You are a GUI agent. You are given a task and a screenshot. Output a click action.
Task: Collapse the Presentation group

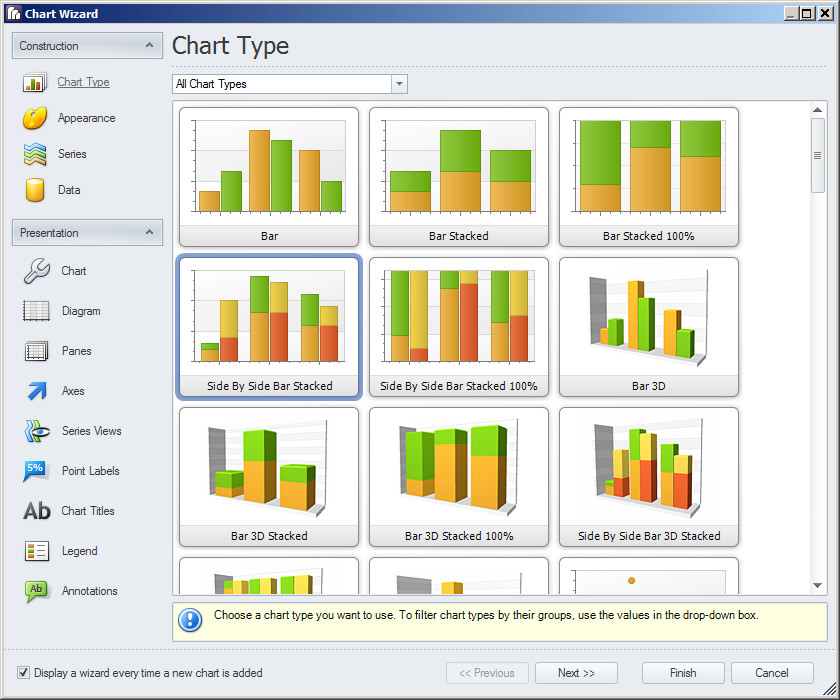coord(149,232)
